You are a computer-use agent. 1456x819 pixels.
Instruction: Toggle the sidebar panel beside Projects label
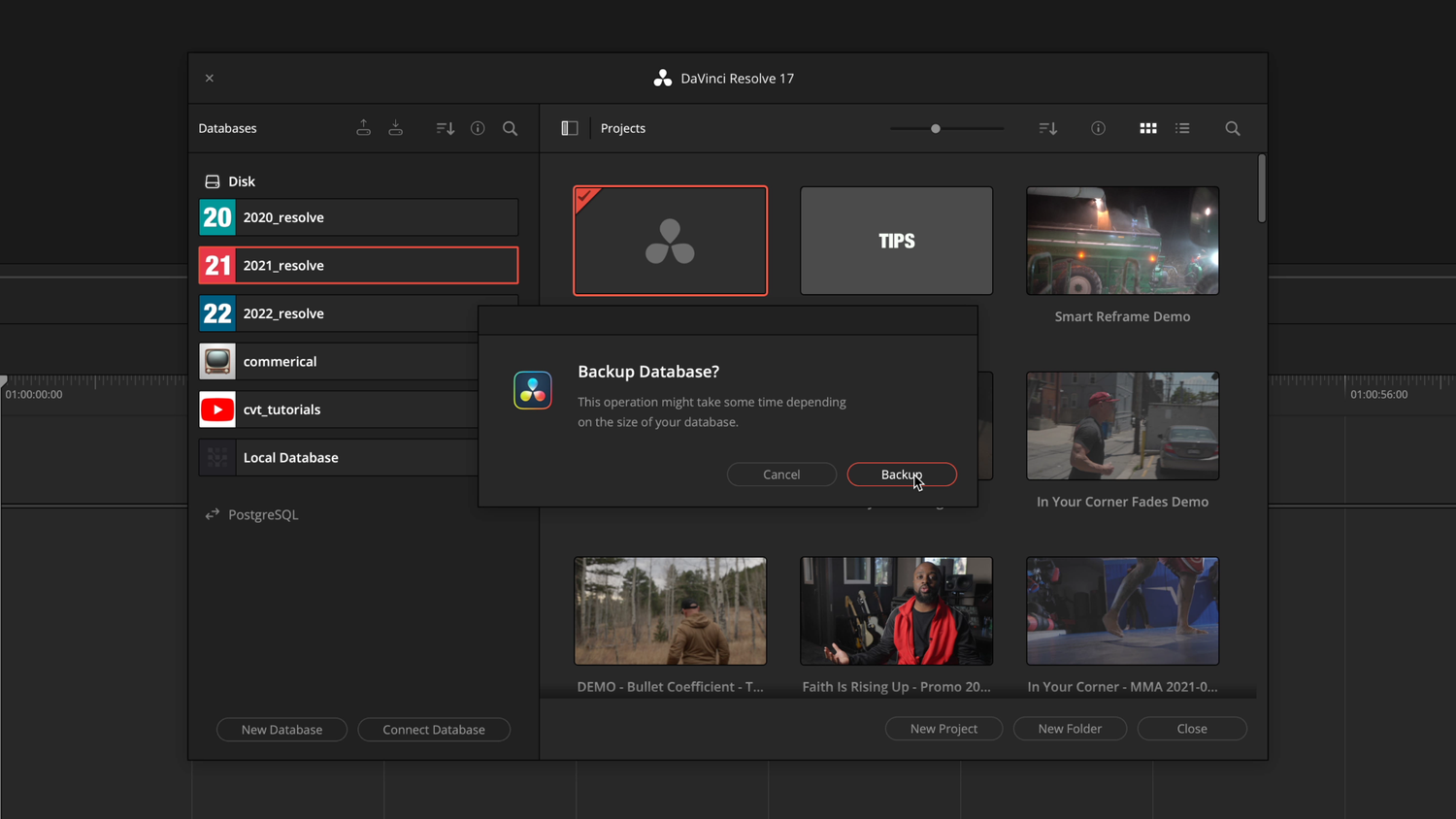point(569,127)
